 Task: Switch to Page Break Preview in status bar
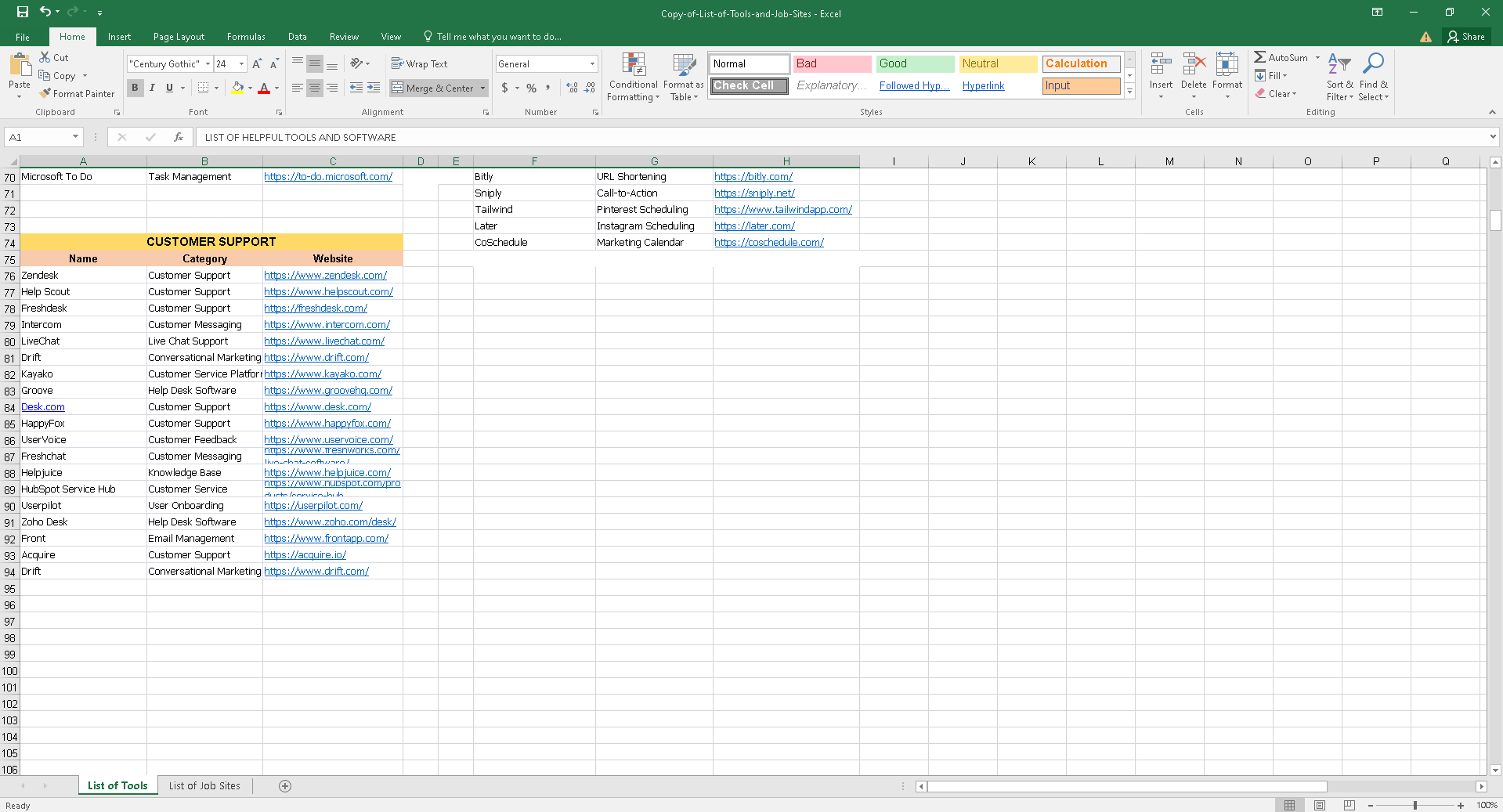1349,805
